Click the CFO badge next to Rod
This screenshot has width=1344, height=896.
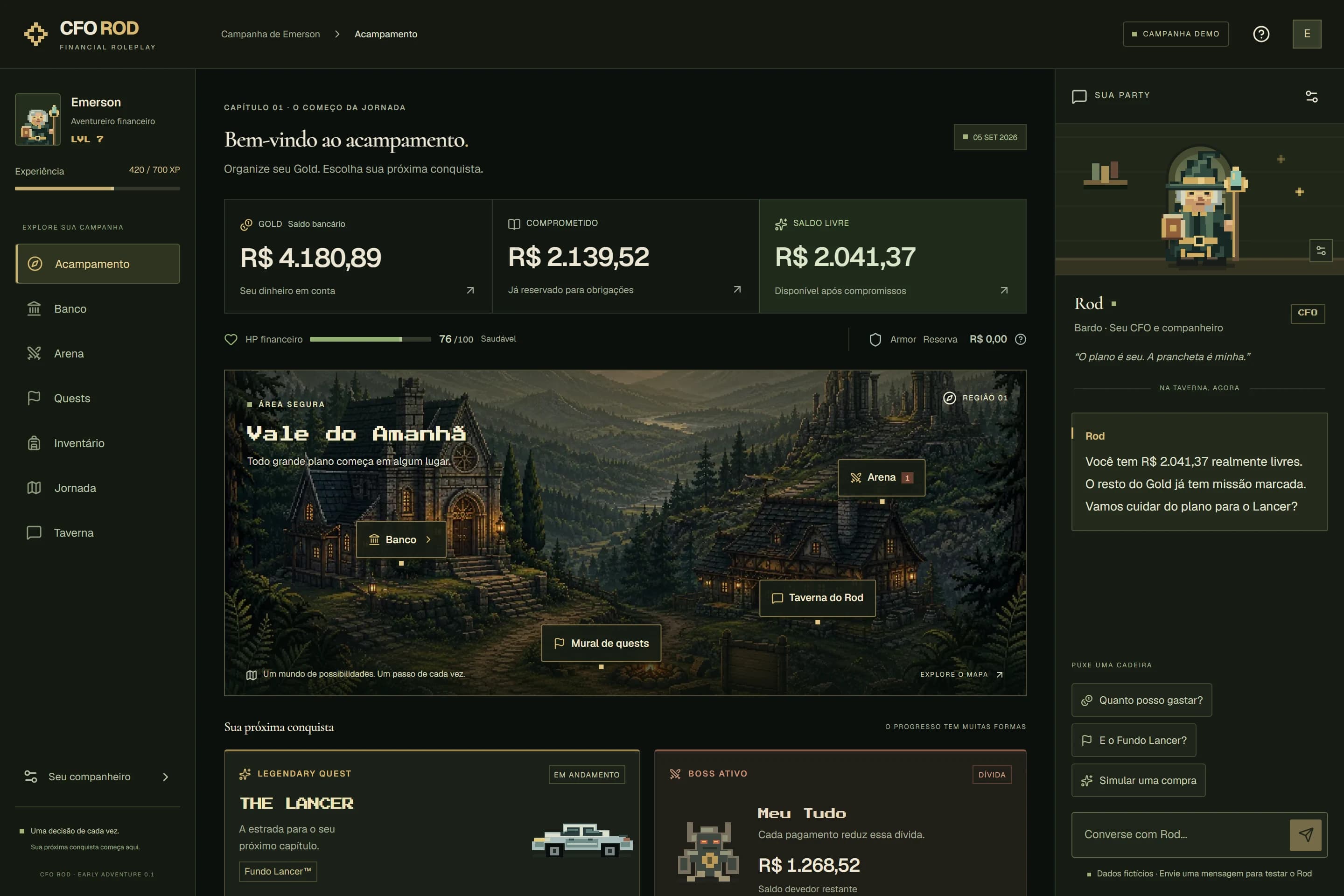click(x=1308, y=313)
